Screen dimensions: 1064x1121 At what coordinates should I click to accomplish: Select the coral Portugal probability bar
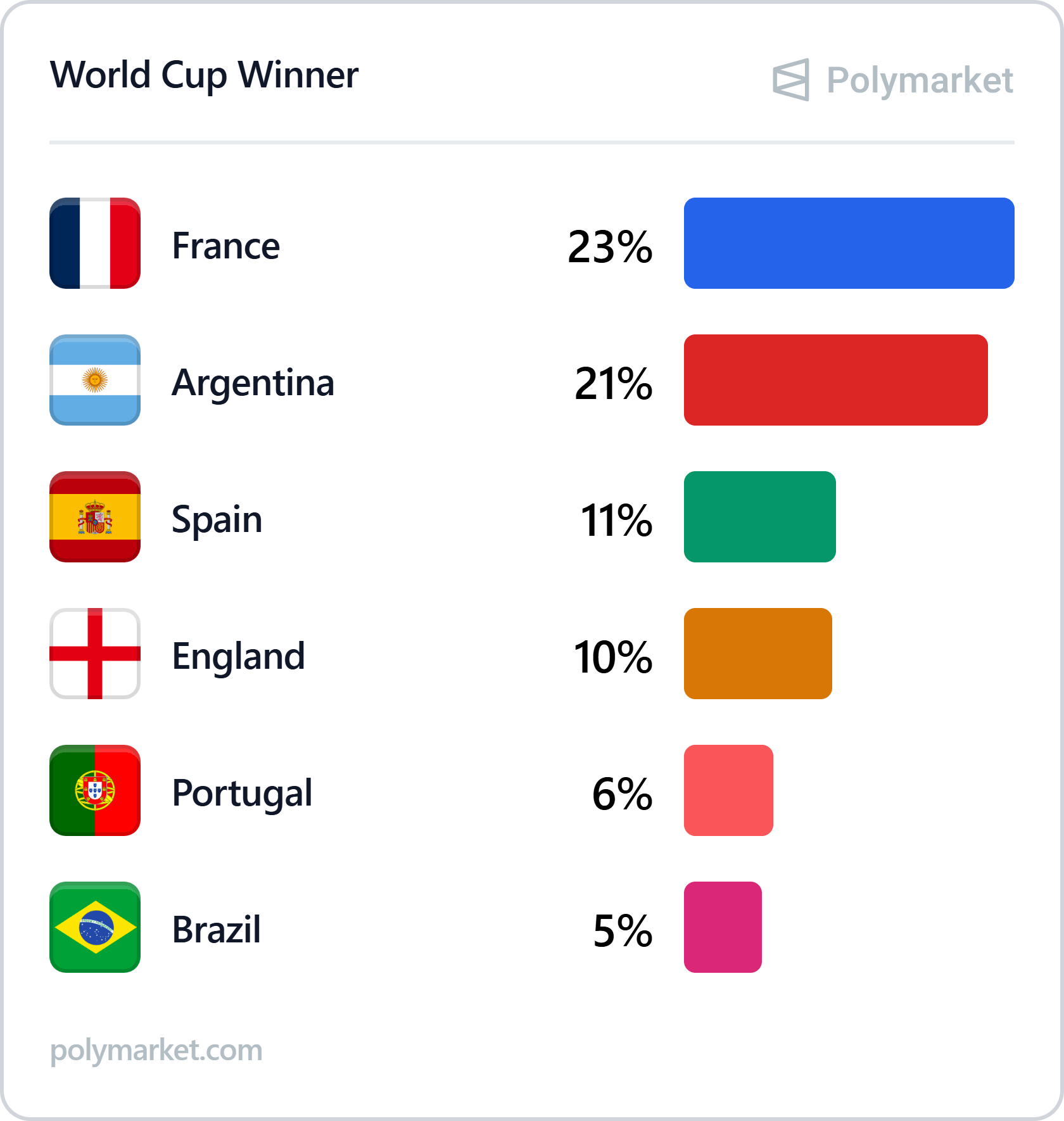point(728,790)
